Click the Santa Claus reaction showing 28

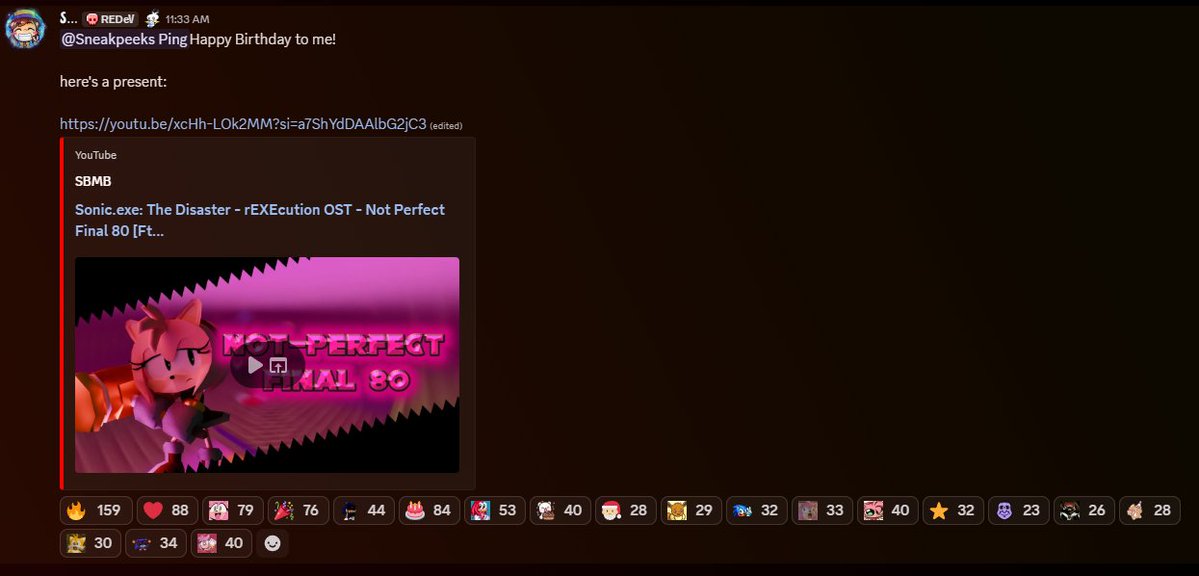tap(626, 510)
